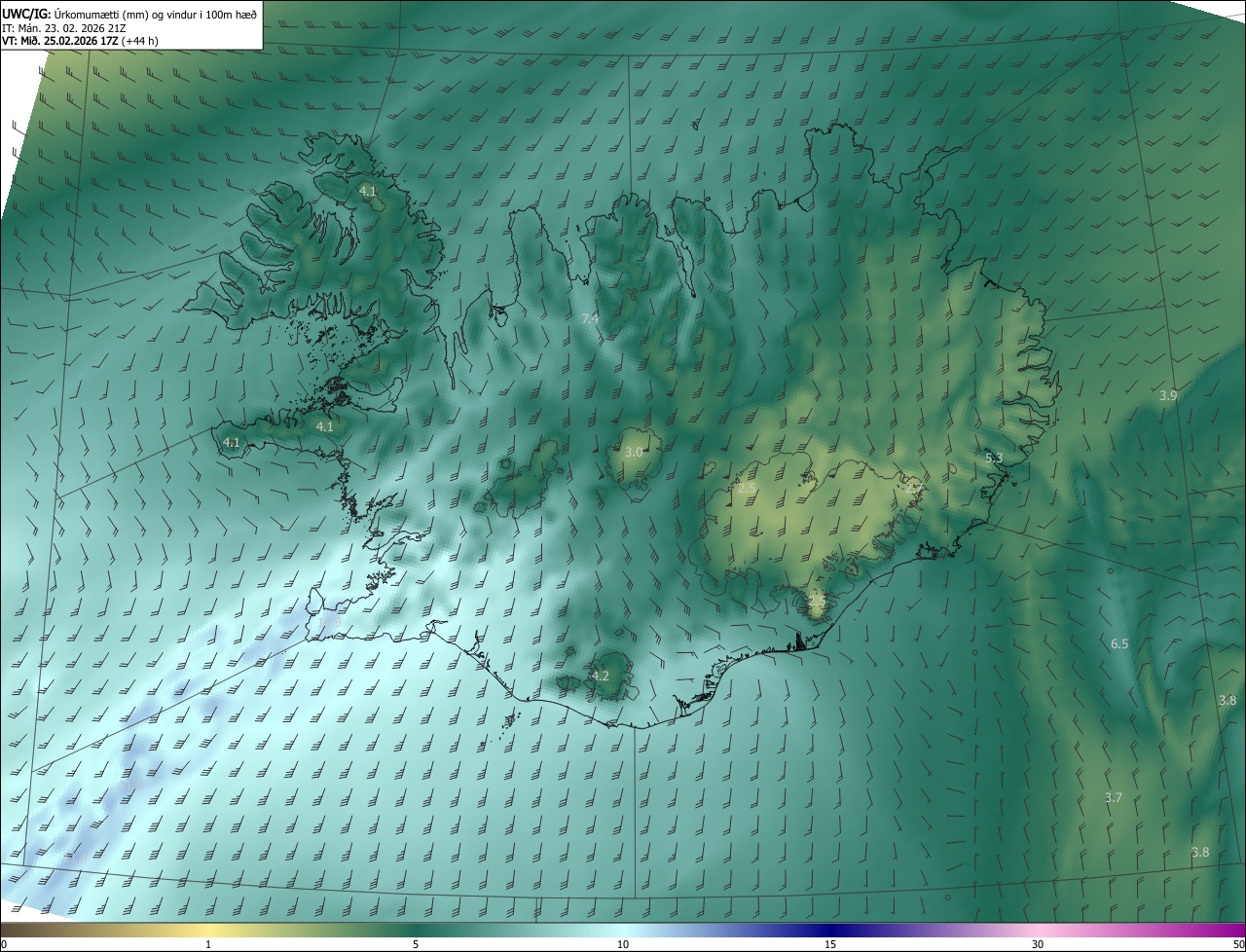The width and height of the screenshot is (1246, 952).
Task: Click the '1' tick on the colour scale
Action: click(208, 945)
